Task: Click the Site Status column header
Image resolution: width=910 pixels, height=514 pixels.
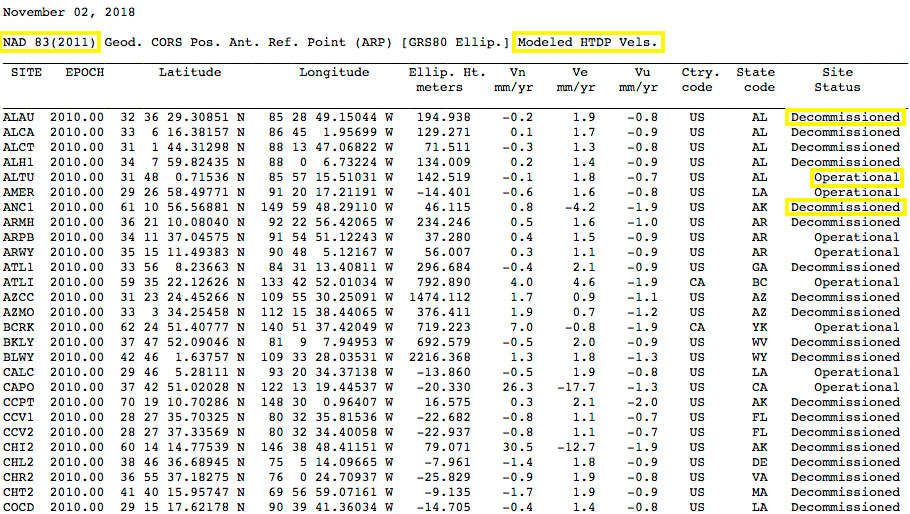Action: [x=837, y=80]
